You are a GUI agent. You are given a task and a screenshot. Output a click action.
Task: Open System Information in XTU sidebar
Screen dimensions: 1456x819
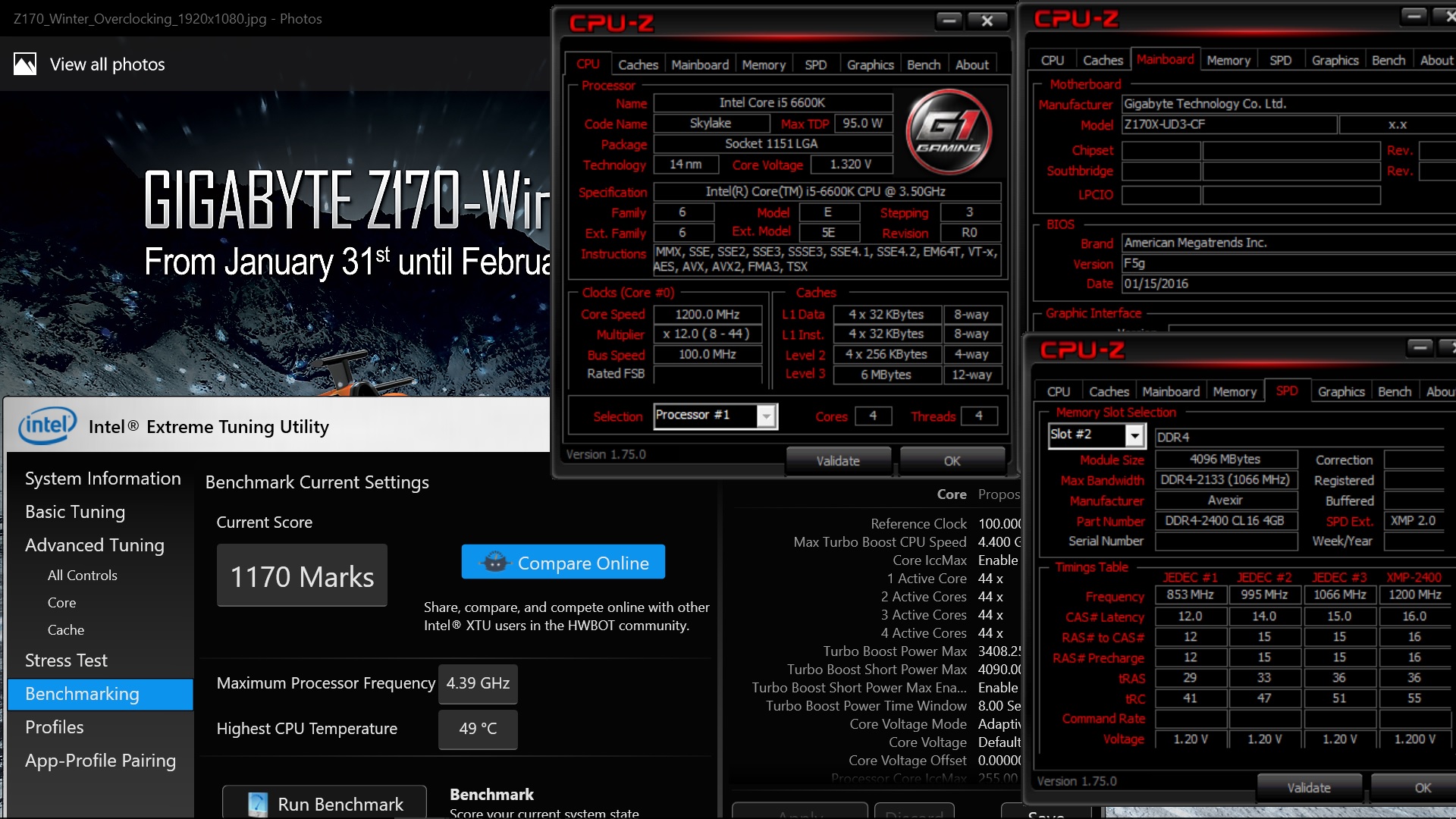(103, 478)
